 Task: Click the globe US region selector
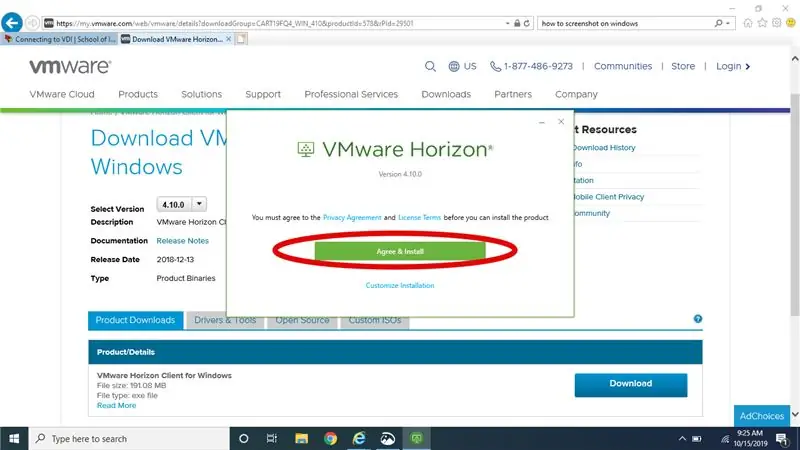(462, 66)
